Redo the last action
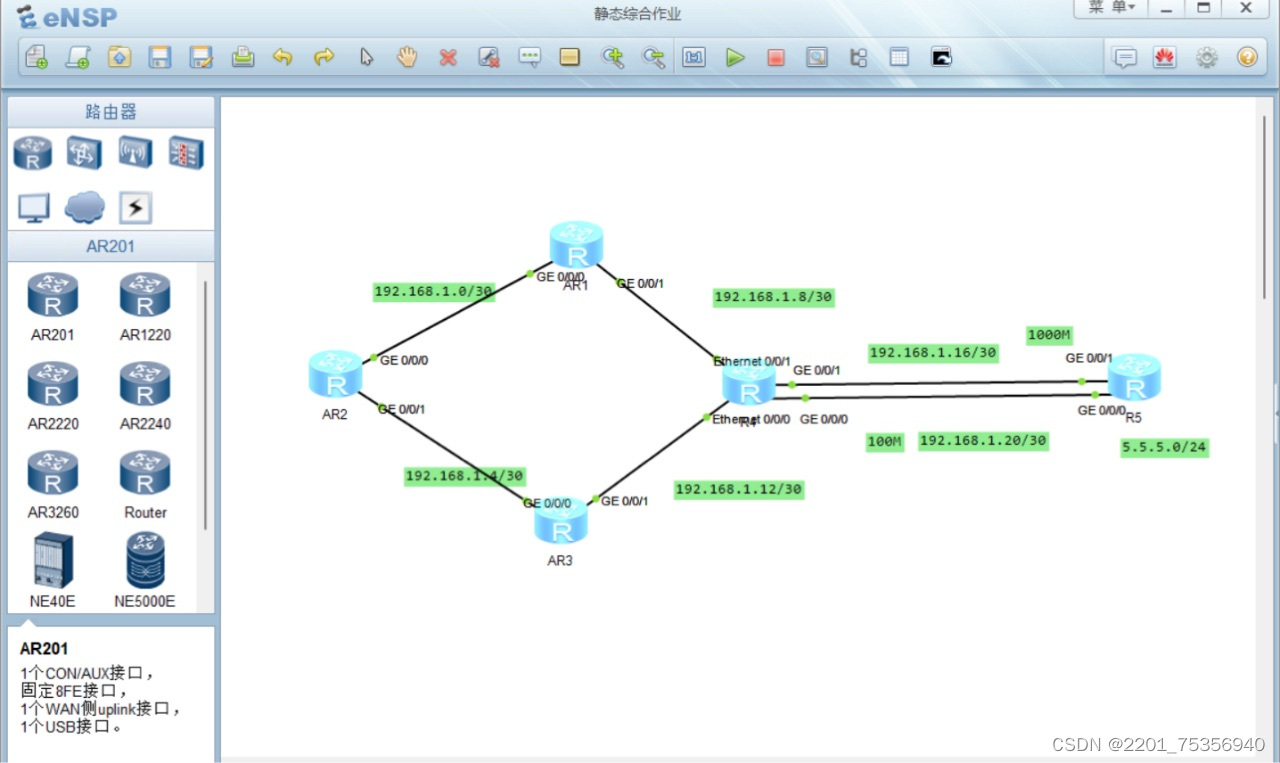This screenshot has height=763, width=1280. click(324, 57)
